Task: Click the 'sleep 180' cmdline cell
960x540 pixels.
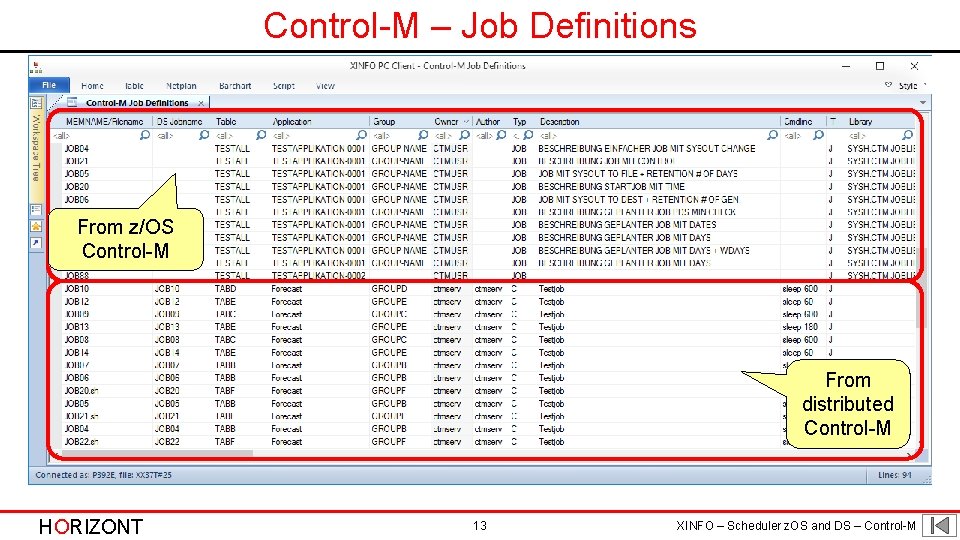Action: (x=800, y=327)
